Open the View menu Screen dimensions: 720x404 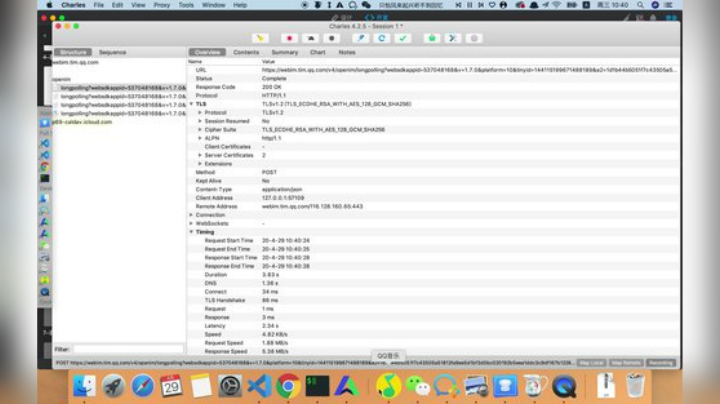point(138,5)
